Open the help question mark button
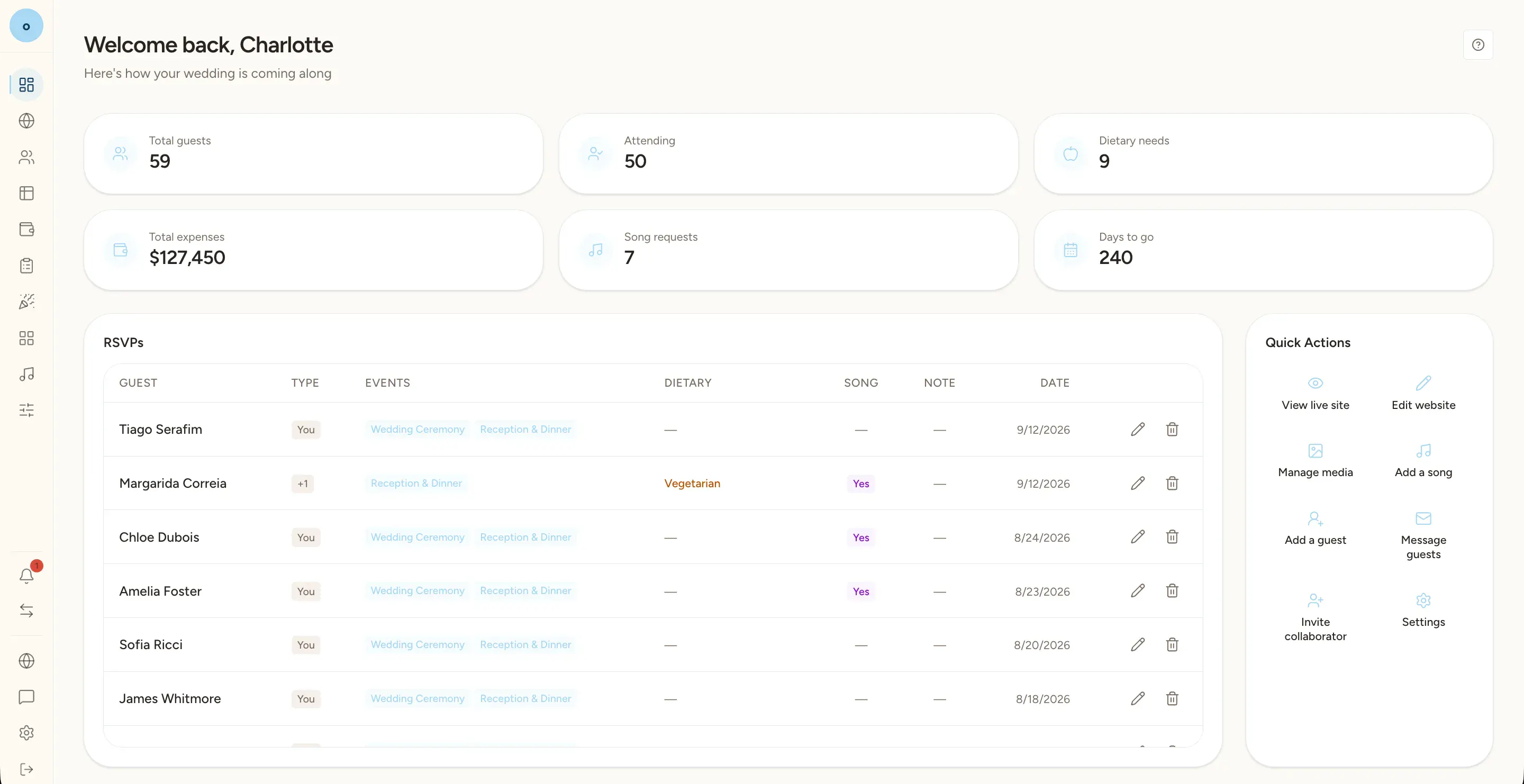1524x784 pixels. pos(1478,45)
